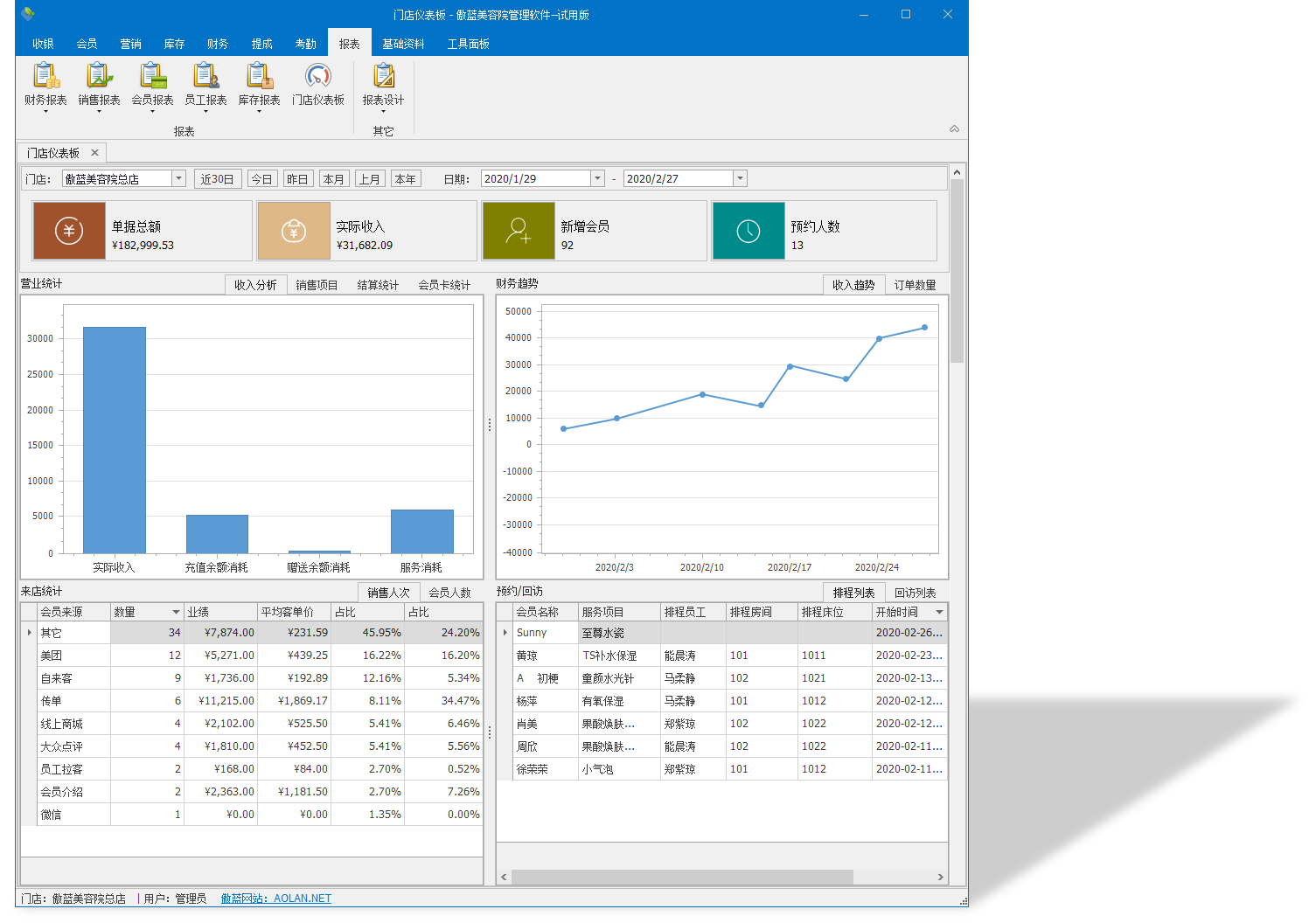Click the 服务消耗 bar in chart
The height and width of the screenshot is (923, 1316).
coord(421,531)
